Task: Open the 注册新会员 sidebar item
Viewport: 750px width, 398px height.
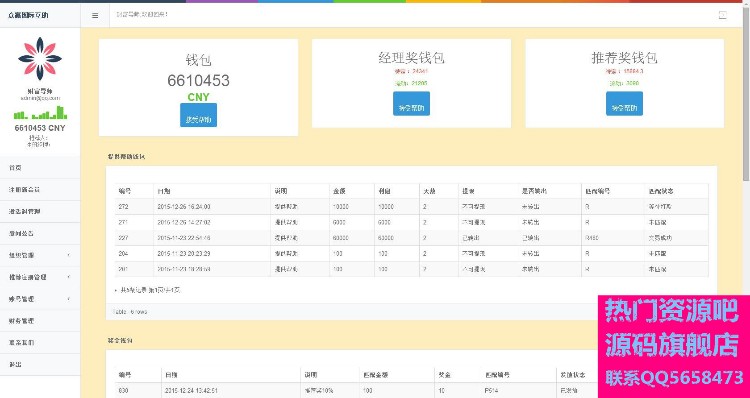Action: [x=40, y=189]
